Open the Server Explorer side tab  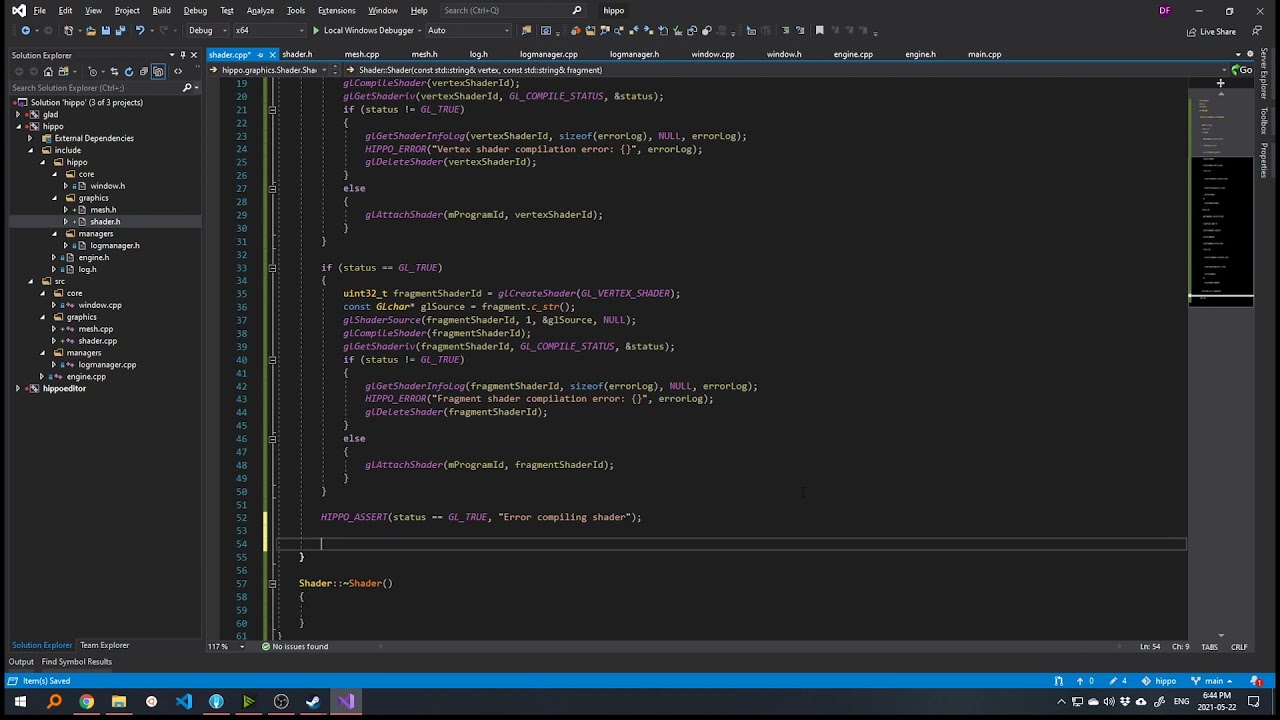coord(1264,73)
